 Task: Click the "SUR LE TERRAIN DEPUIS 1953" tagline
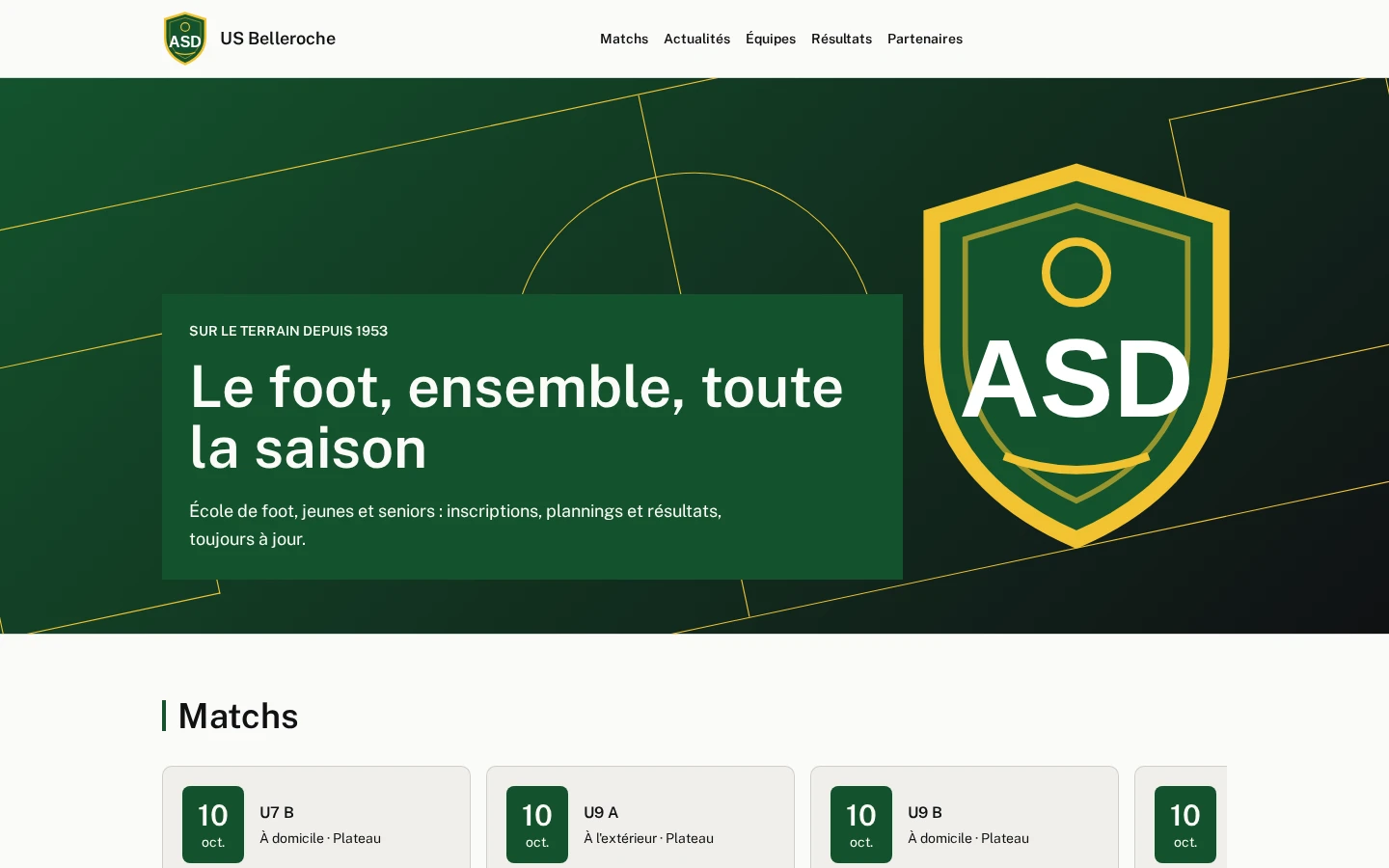tap(288, 331)
